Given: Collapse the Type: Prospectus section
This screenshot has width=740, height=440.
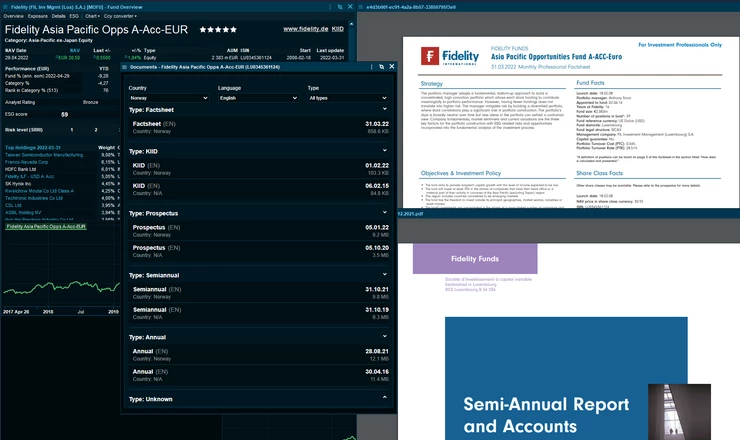Looking at the screenshot, I should 385,212.
